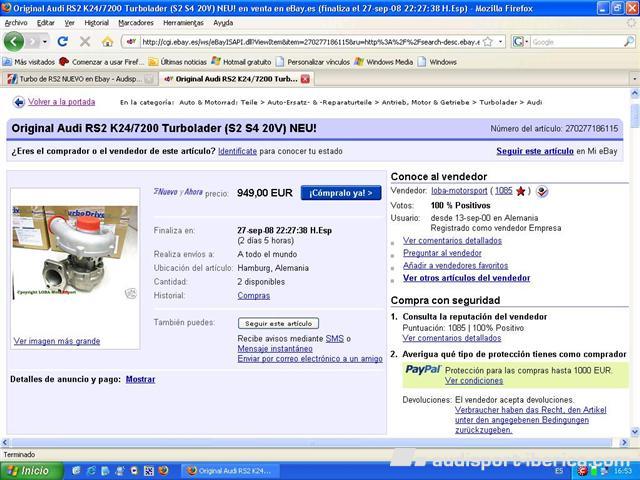Click the horizontal scrollbar right arrow
Viewport: 640px width, 480px height.
(624, 442)
